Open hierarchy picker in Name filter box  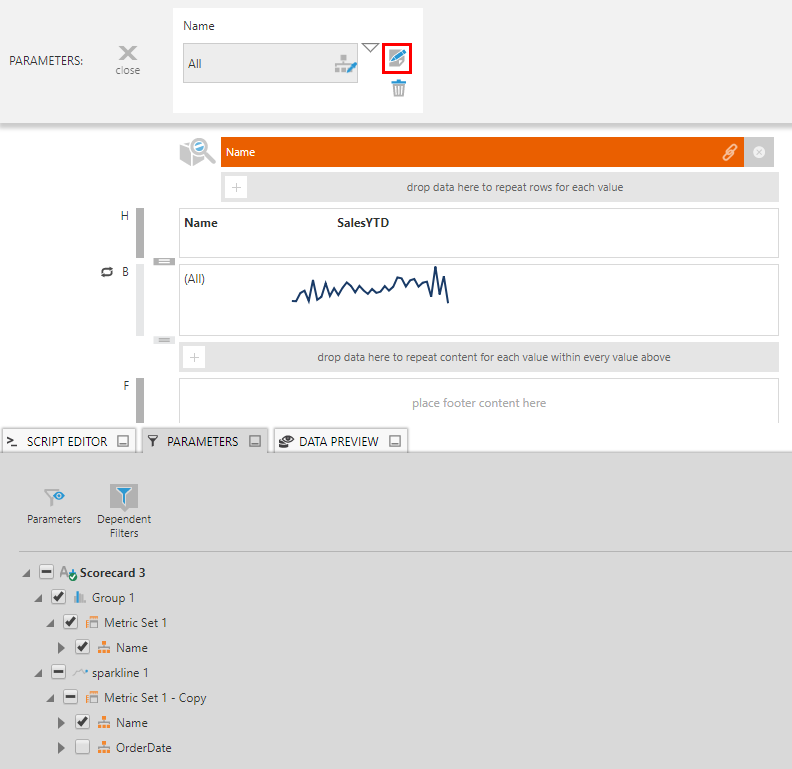[346, 64]
